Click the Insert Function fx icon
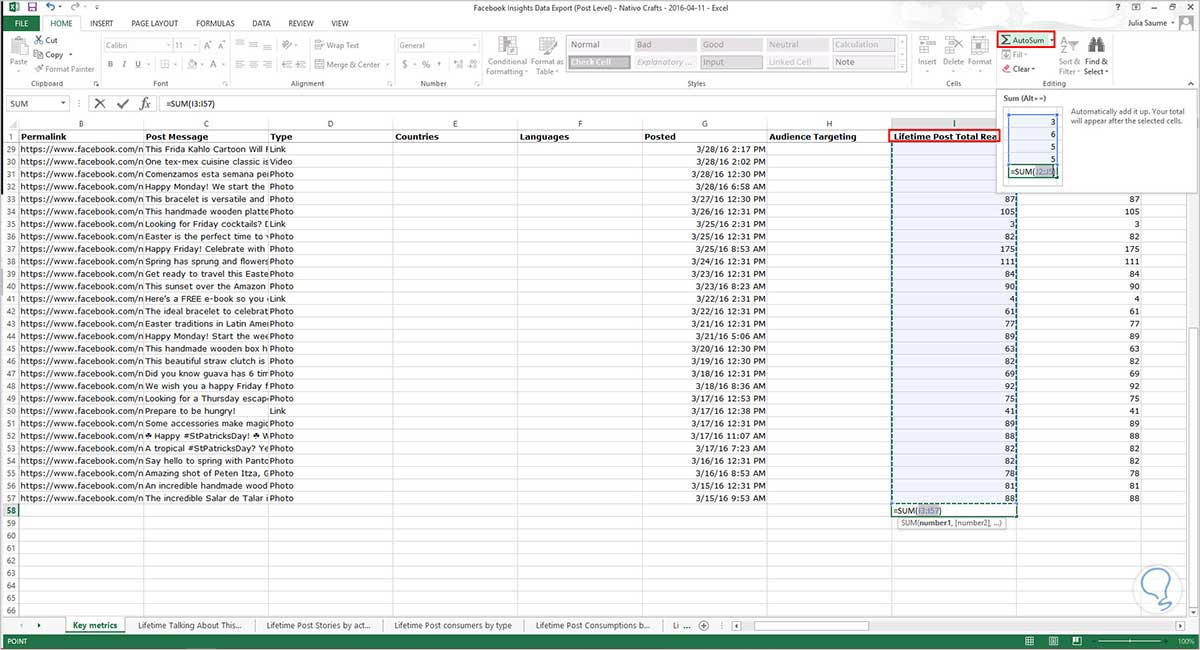 [145, 103]
